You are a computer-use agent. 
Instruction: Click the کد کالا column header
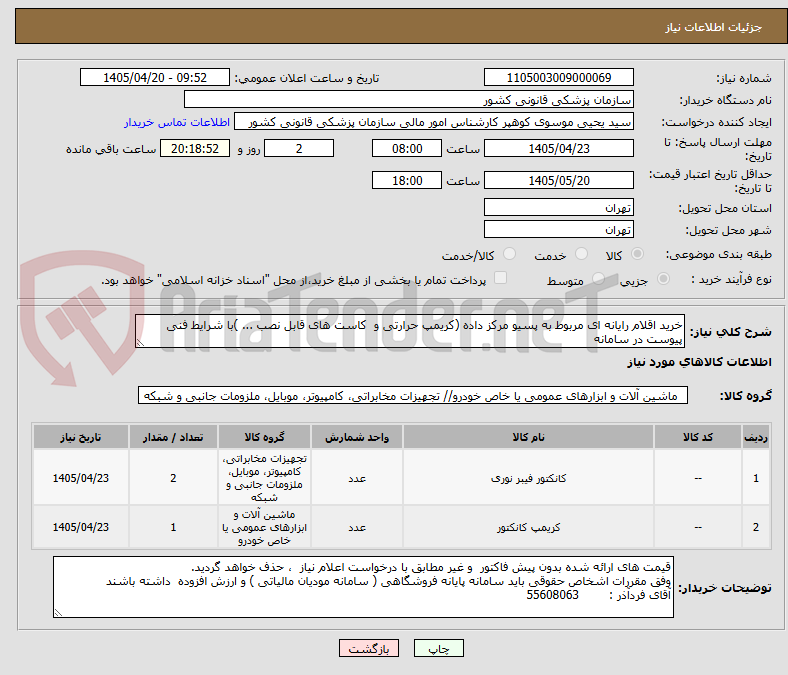coord(698,437)
